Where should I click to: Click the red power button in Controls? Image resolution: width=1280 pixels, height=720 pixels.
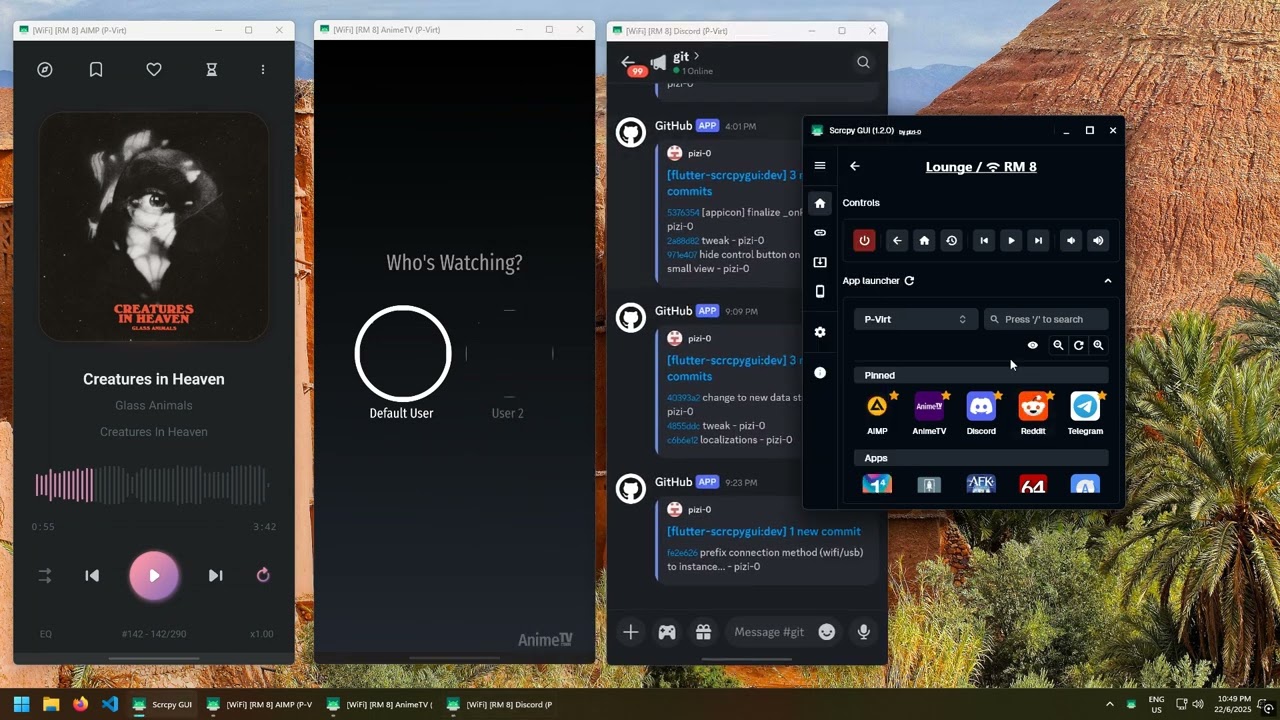(864, 240)
